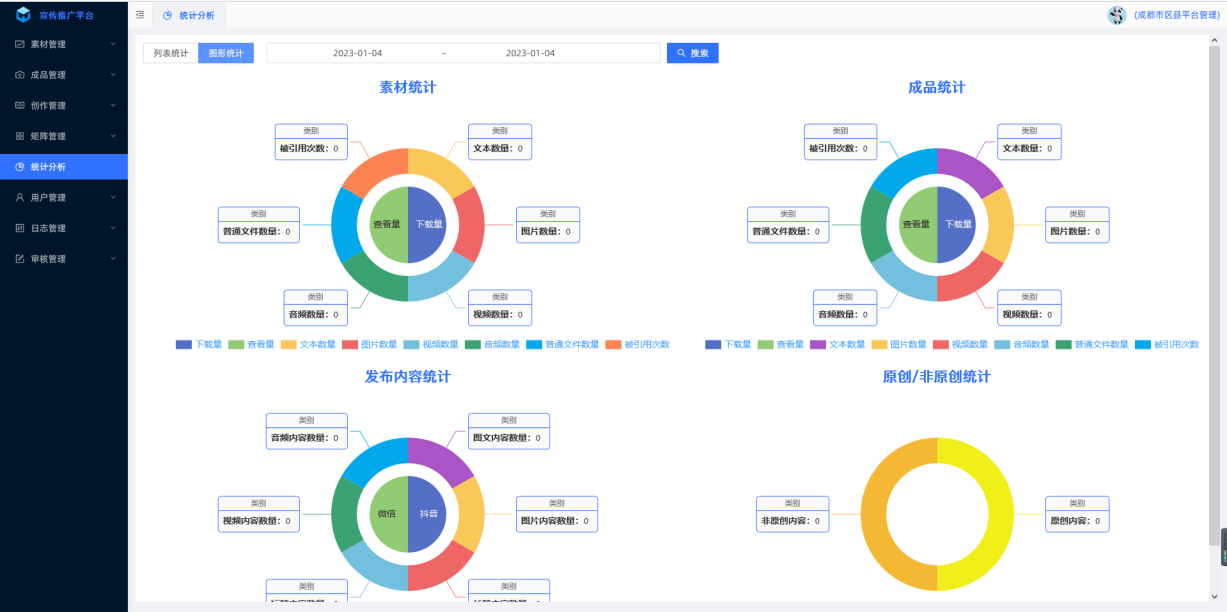Open the 统计分析 sidebar menu item
The width and height of the screenshot is (1227, 612).
(48, 167)
